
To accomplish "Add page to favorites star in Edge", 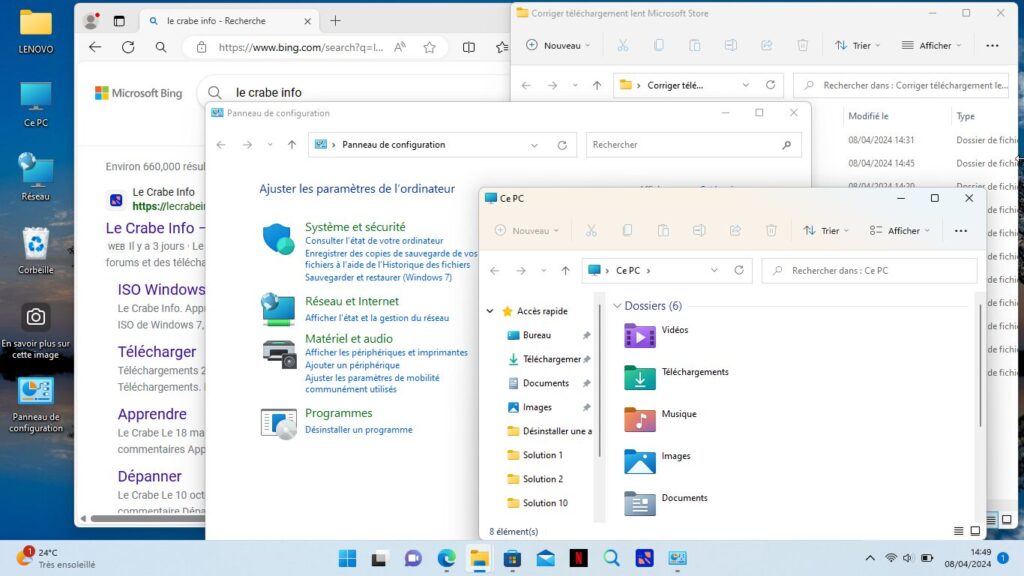I will 429,47.
